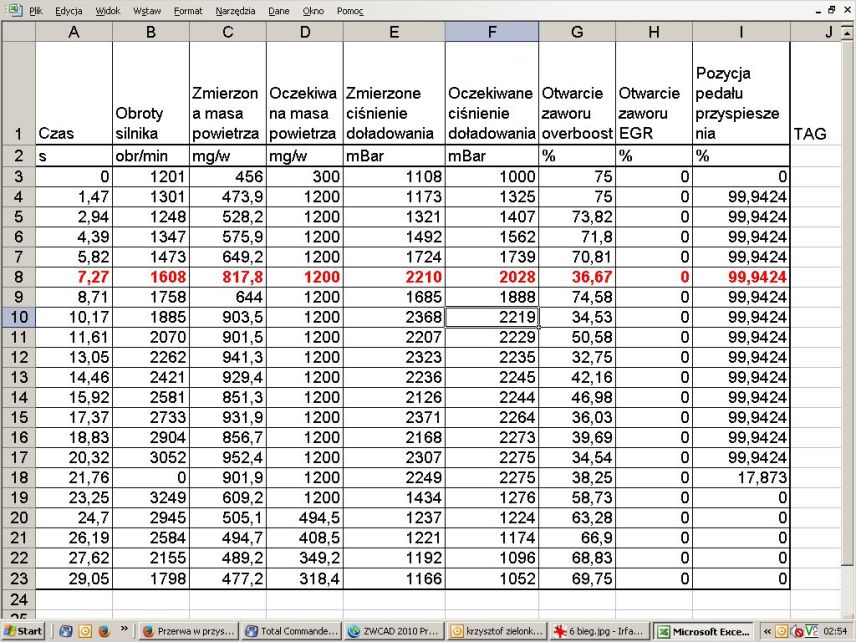Image resolution: width=856 pixels, height=642 pixels.
Task: Select column D header
Action: coord(305,32)
